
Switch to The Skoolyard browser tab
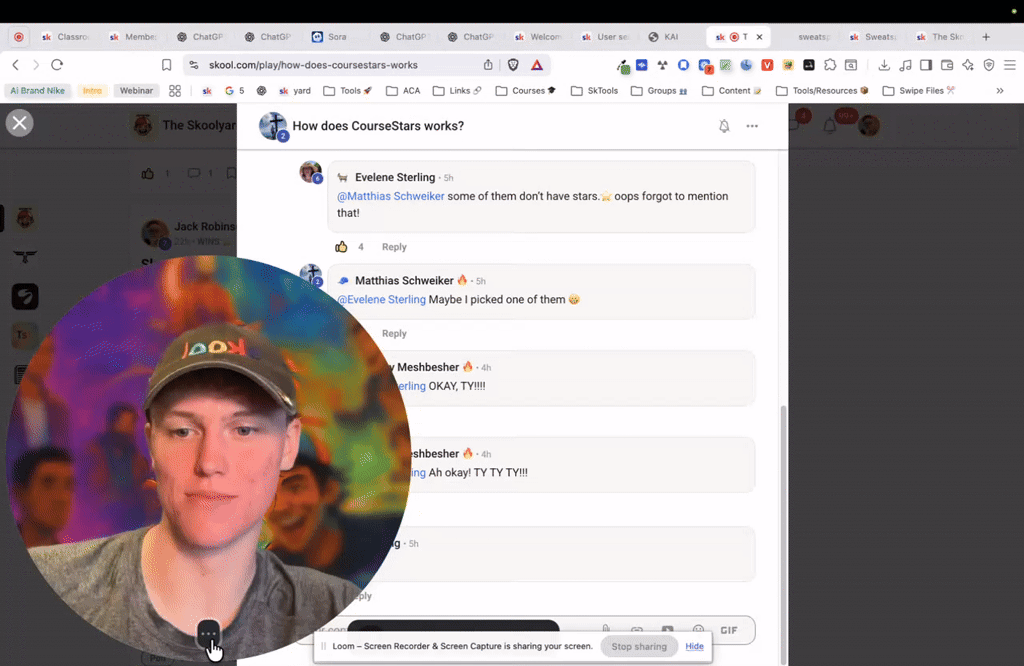(x=940, y=37)
